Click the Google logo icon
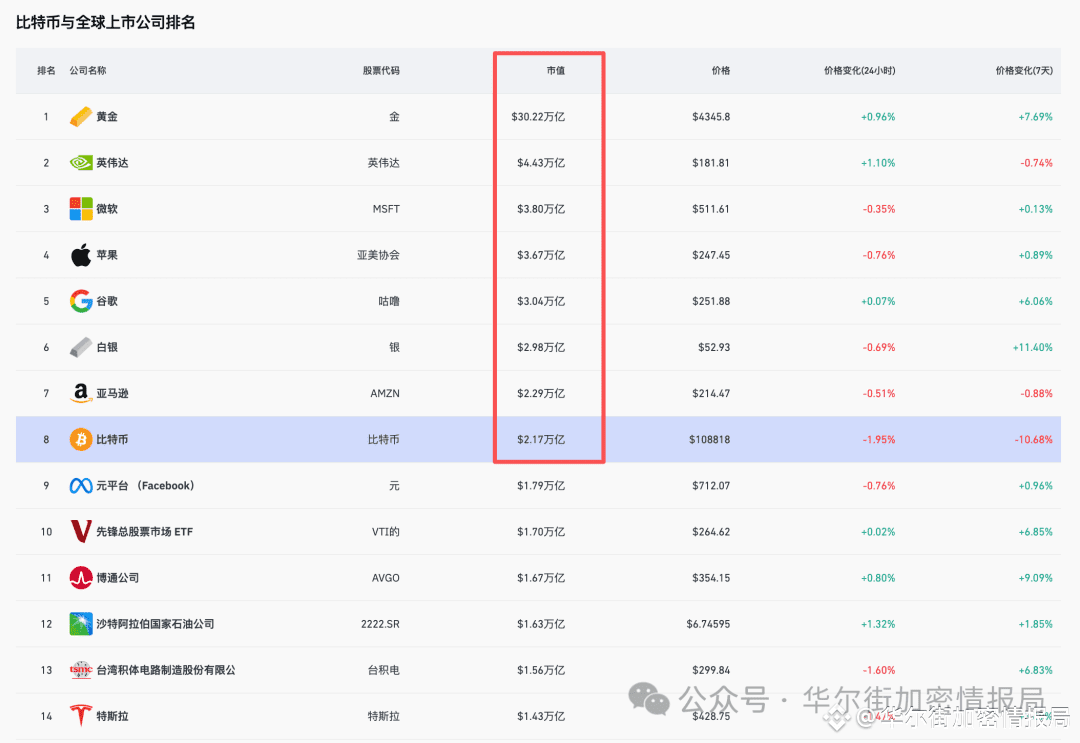The image size is (1080, 743). [81, 301]
